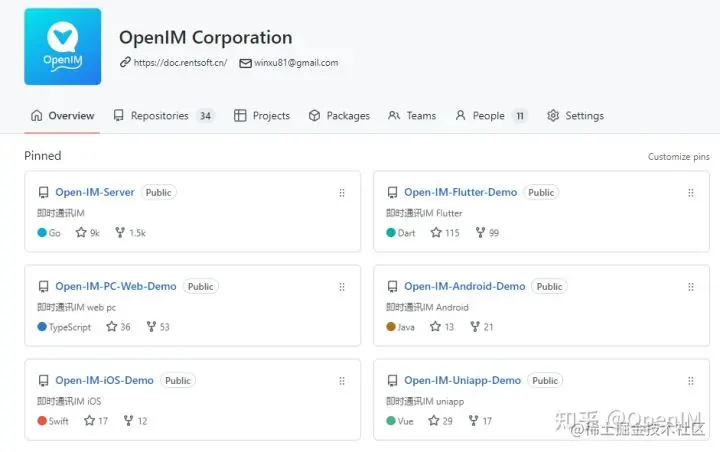Click the Customize pins link
Image resolution: width=720 pixels, height=452 pixels.
pos(678,157)
